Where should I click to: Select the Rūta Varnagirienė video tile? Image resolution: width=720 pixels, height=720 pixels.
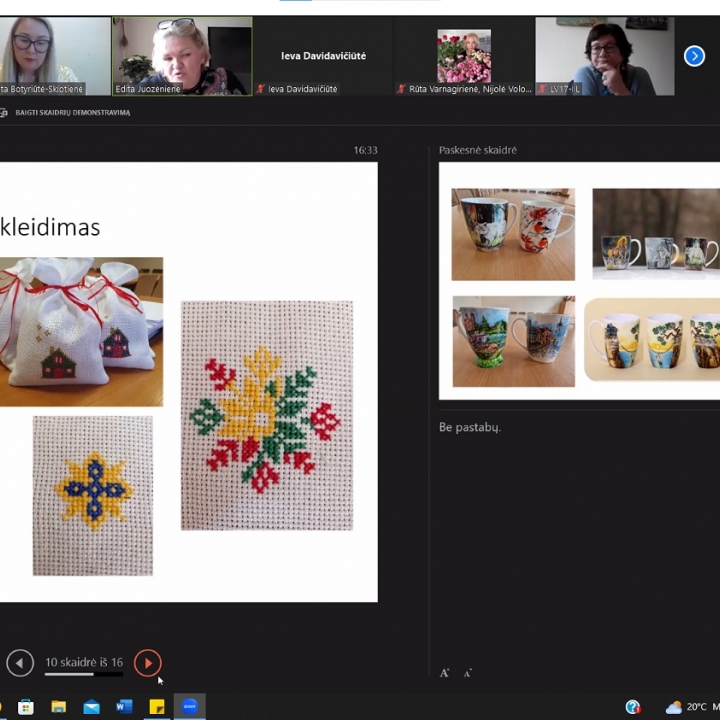pyautogui.click(x=463, y=56)
